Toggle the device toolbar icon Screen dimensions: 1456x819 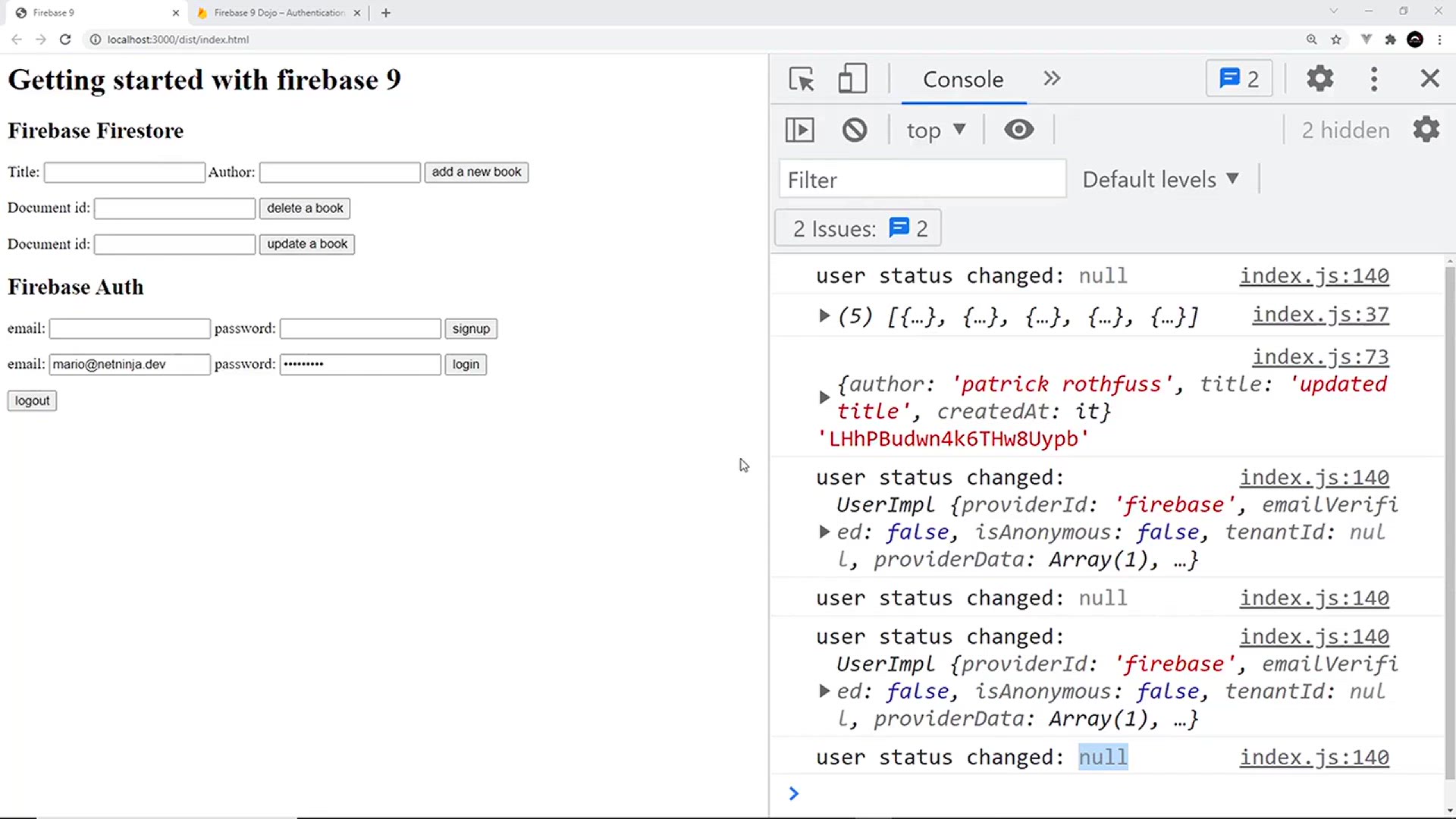[852, 79]
